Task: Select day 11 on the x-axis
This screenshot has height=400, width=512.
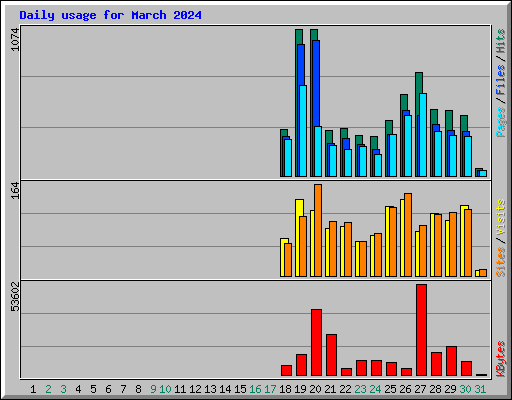Action: [x=180, y=389]
